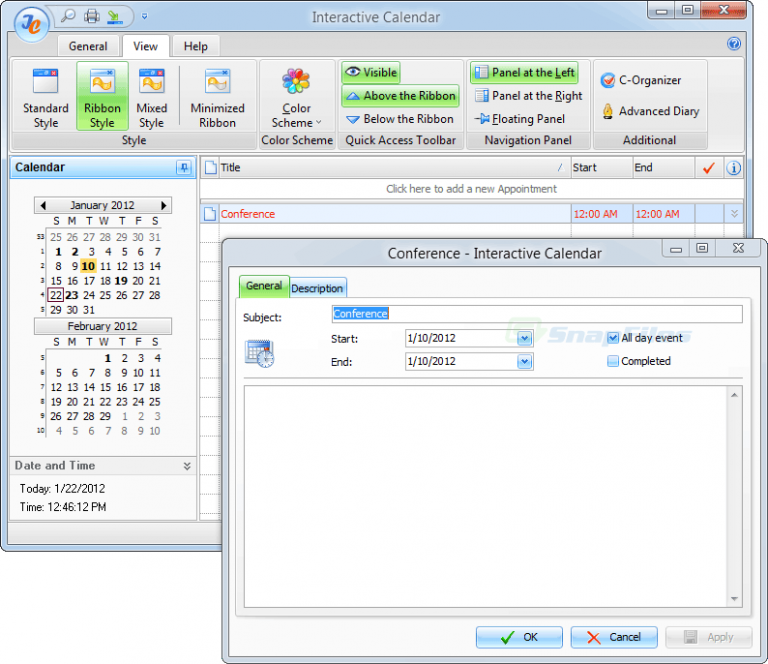The width and height of the screenshot is (768, 664).
Task: Sort by the Title column header
Action: tap(394, 167)
